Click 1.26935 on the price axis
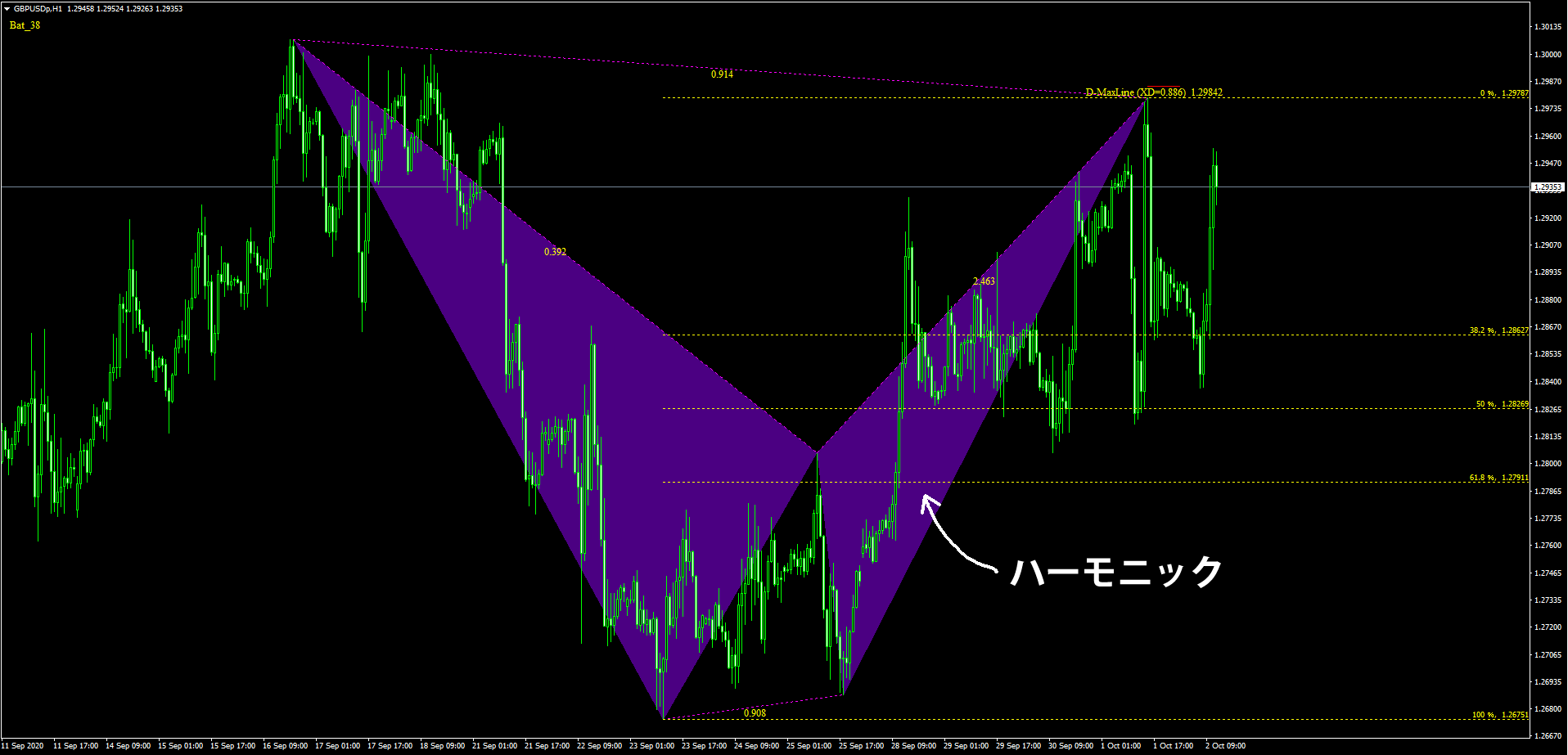The width and height of the screenshot is (1568, 755). click(x=1548, y=682)
